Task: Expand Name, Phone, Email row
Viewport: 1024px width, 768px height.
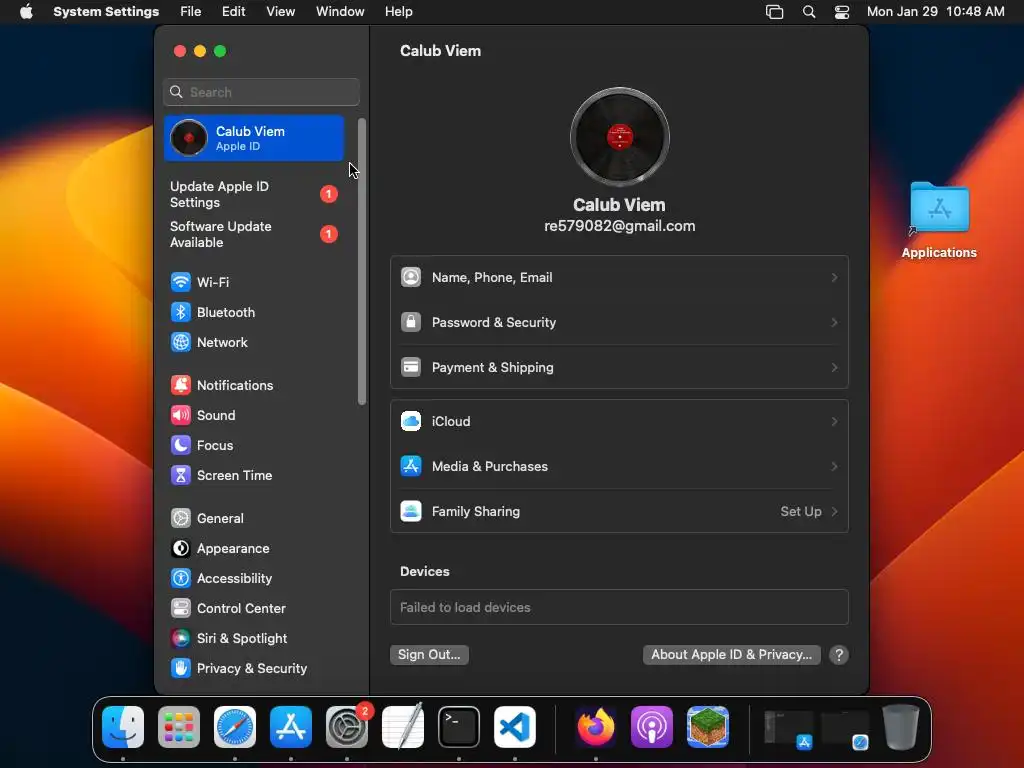Action: (x=620, y=278)
